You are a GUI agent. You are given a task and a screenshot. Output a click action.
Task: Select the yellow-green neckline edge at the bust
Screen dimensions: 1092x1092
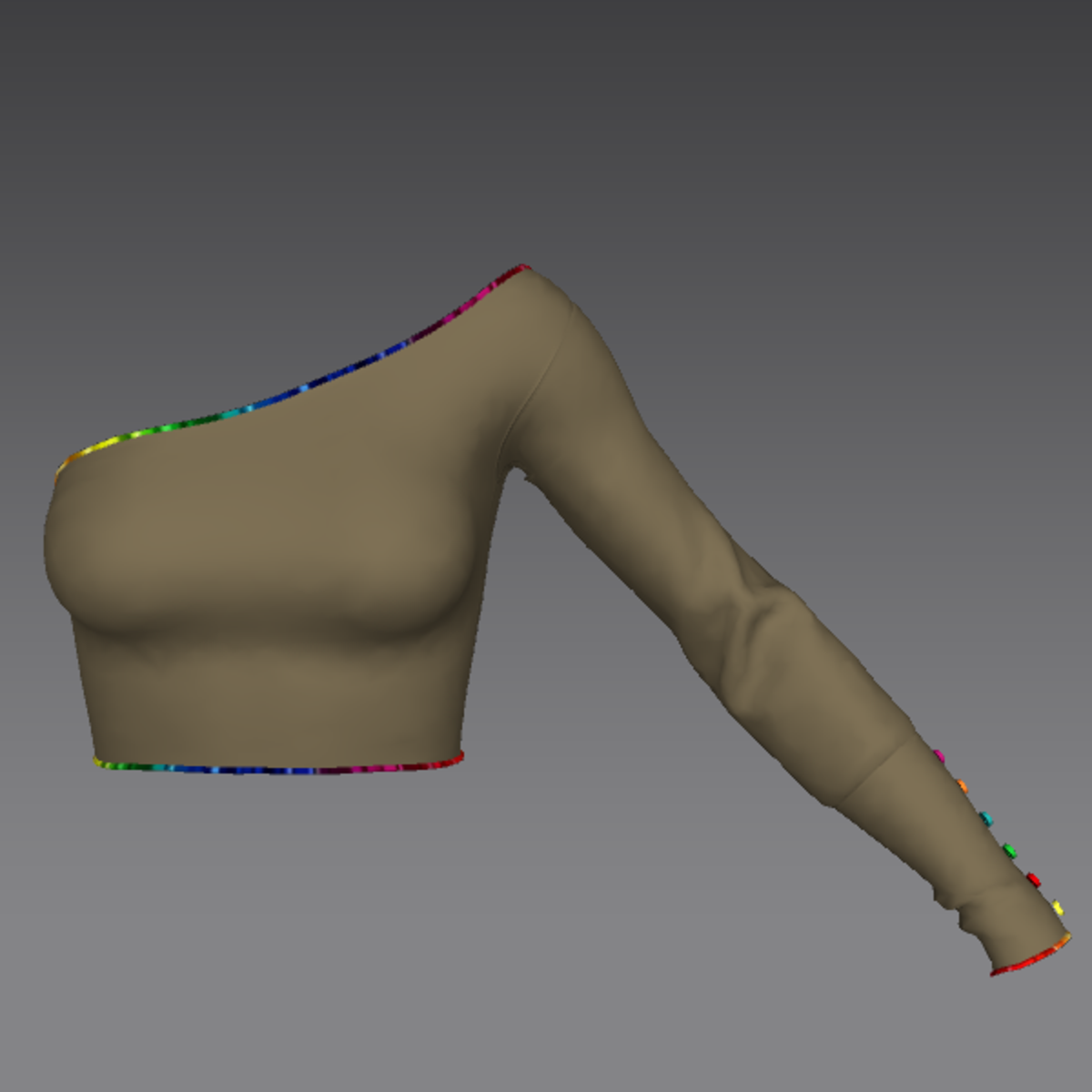(118, 440)
